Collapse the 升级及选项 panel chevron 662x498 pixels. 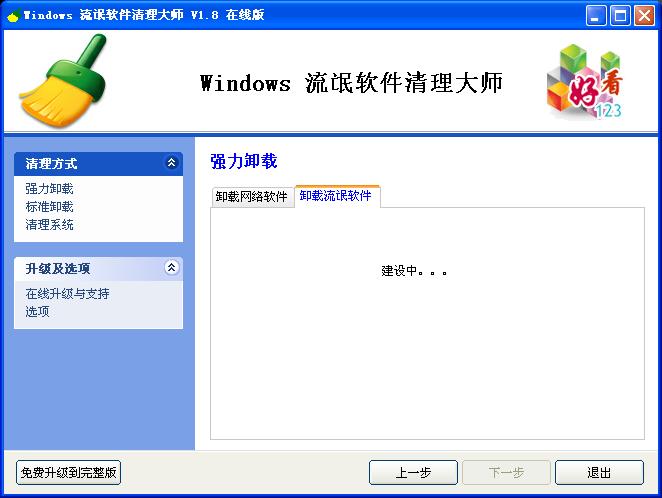tap(171, 267)
